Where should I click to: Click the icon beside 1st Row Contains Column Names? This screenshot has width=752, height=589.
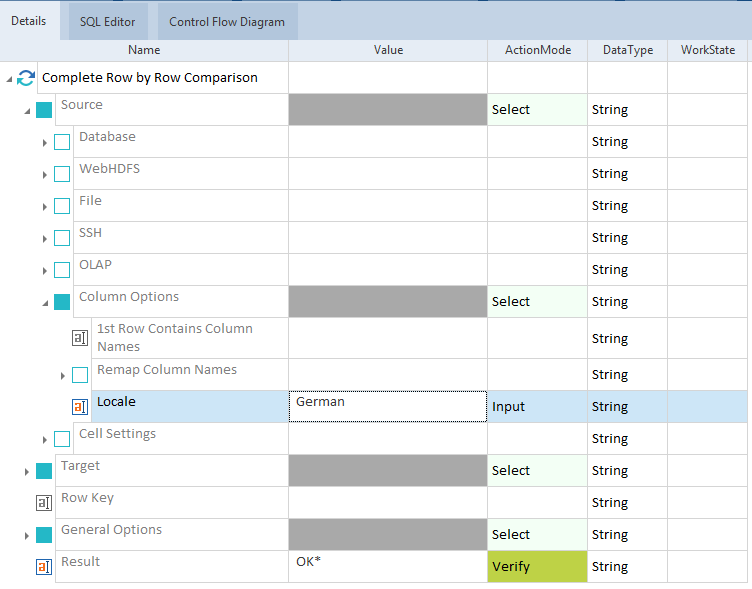tap(80, 338)
